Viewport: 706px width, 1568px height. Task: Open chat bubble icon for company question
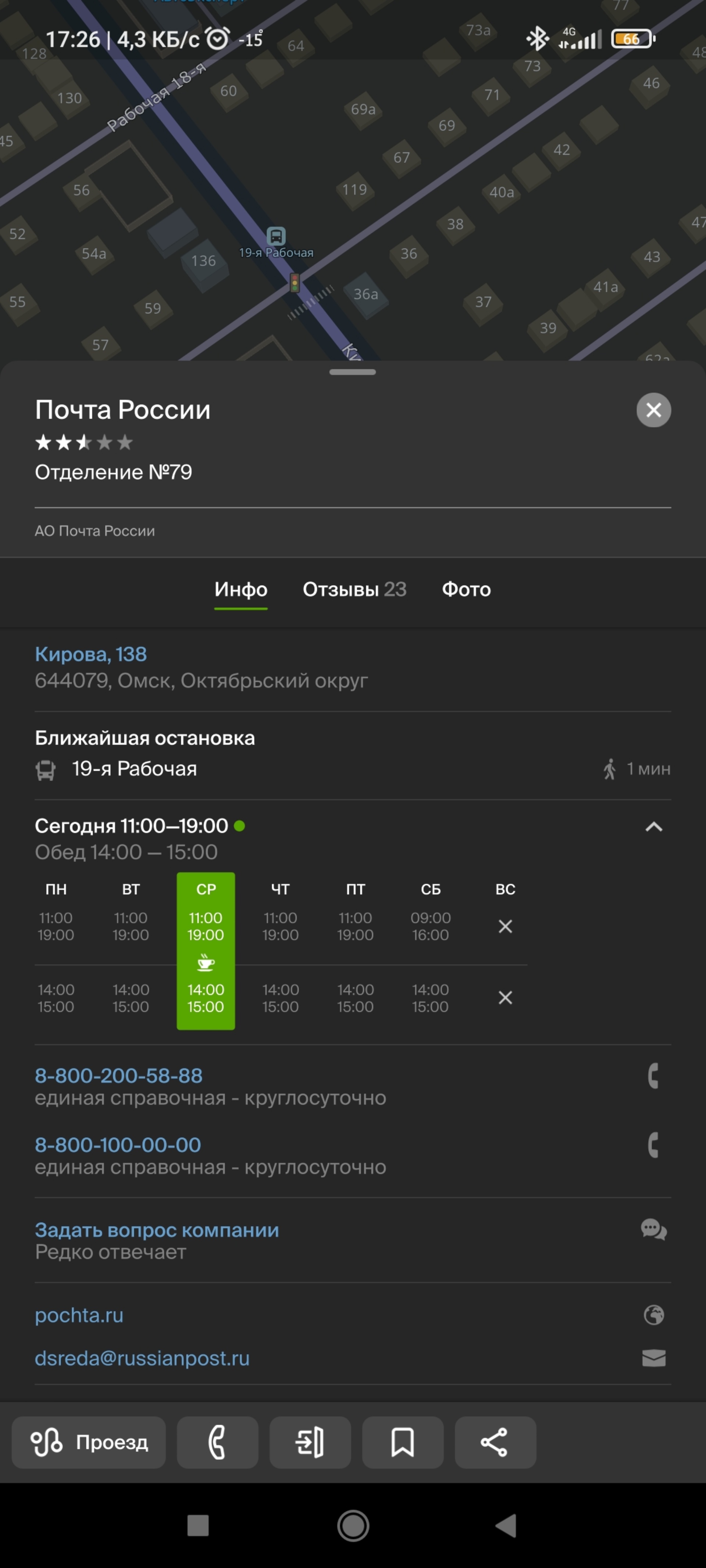point(654,1229)
